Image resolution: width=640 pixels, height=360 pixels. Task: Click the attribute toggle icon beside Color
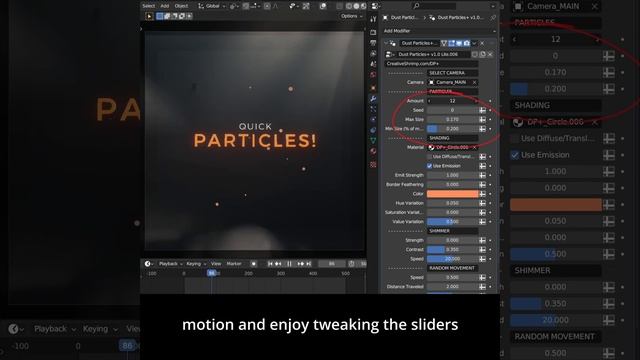click(482, 194)
